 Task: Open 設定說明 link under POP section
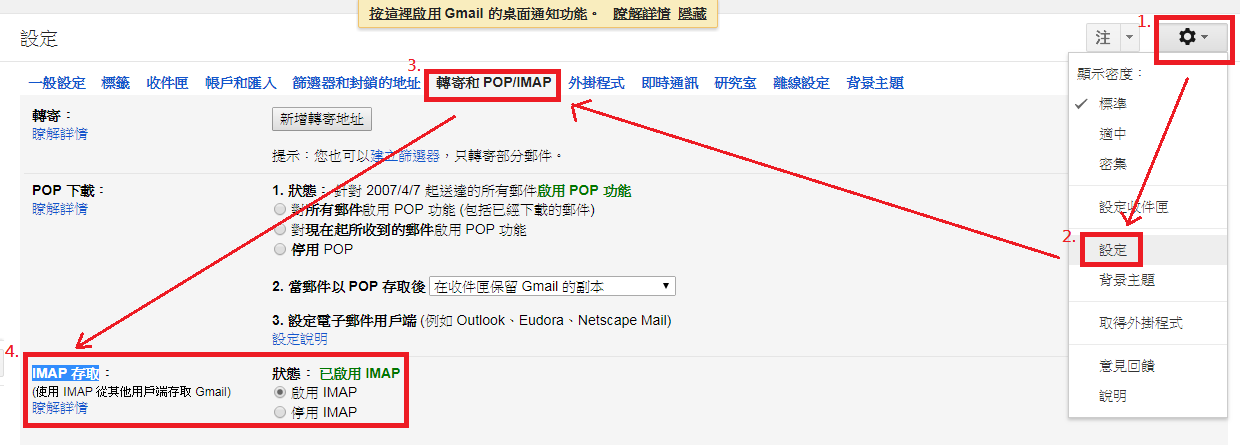tap(300, 339)
